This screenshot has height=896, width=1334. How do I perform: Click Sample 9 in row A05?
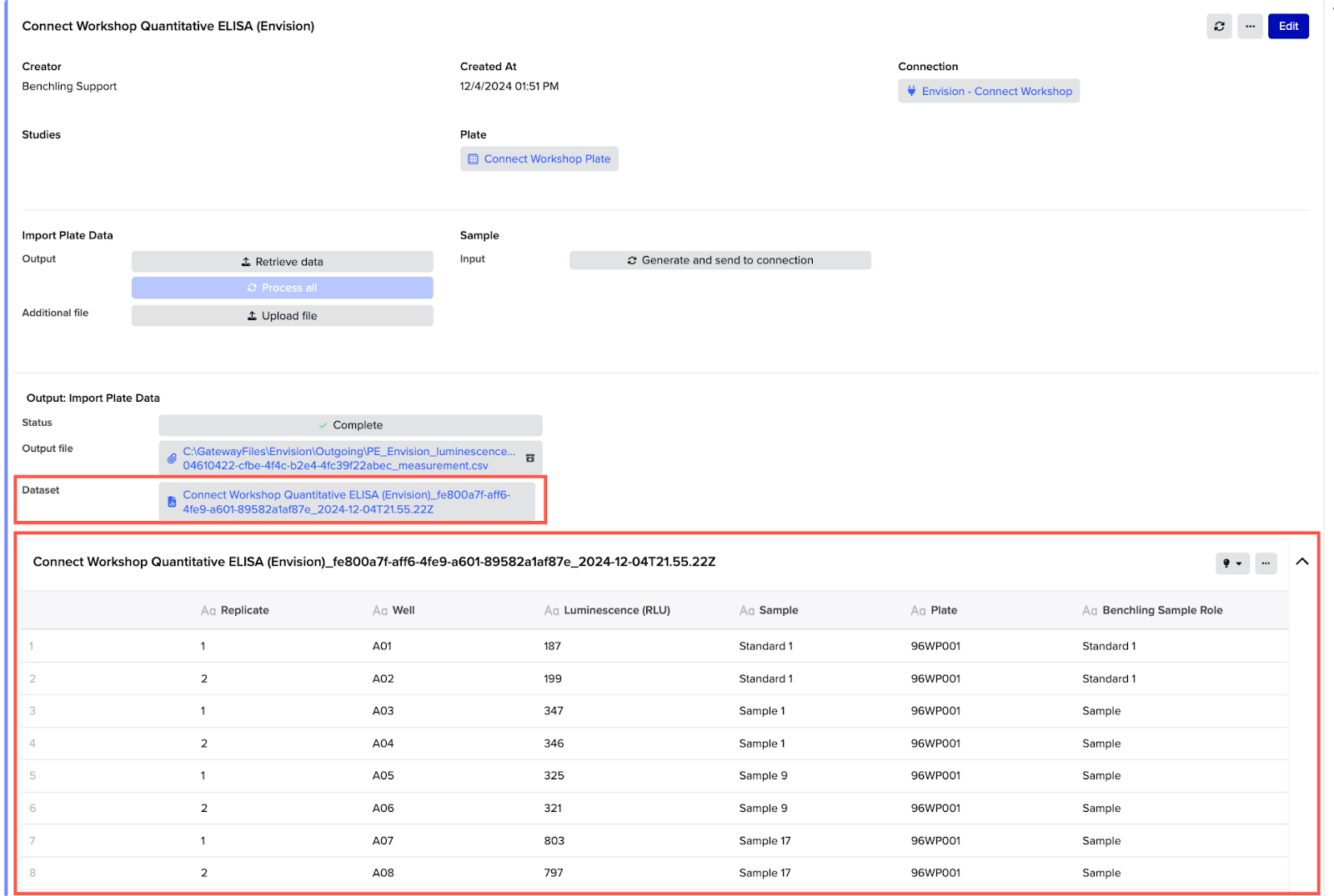[763, 775]
